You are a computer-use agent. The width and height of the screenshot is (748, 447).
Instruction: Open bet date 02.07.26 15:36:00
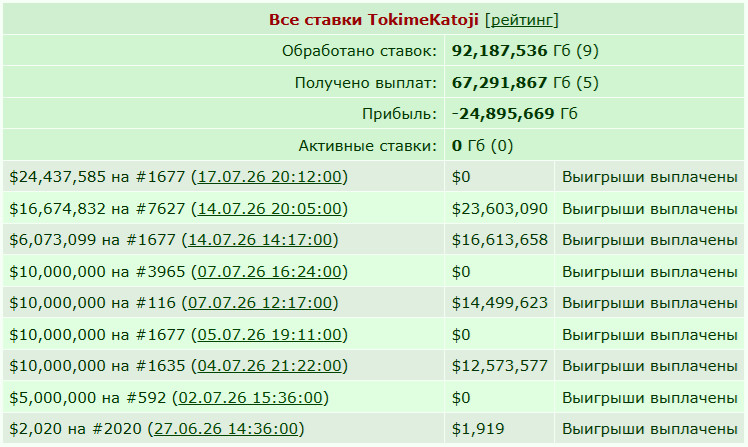(x=250, y=397)
